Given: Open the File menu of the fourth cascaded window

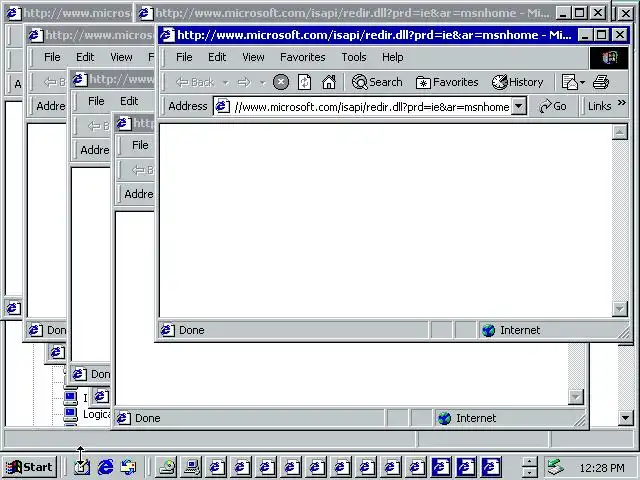Looking at the screenshot, I should click(x=140, y=145).
